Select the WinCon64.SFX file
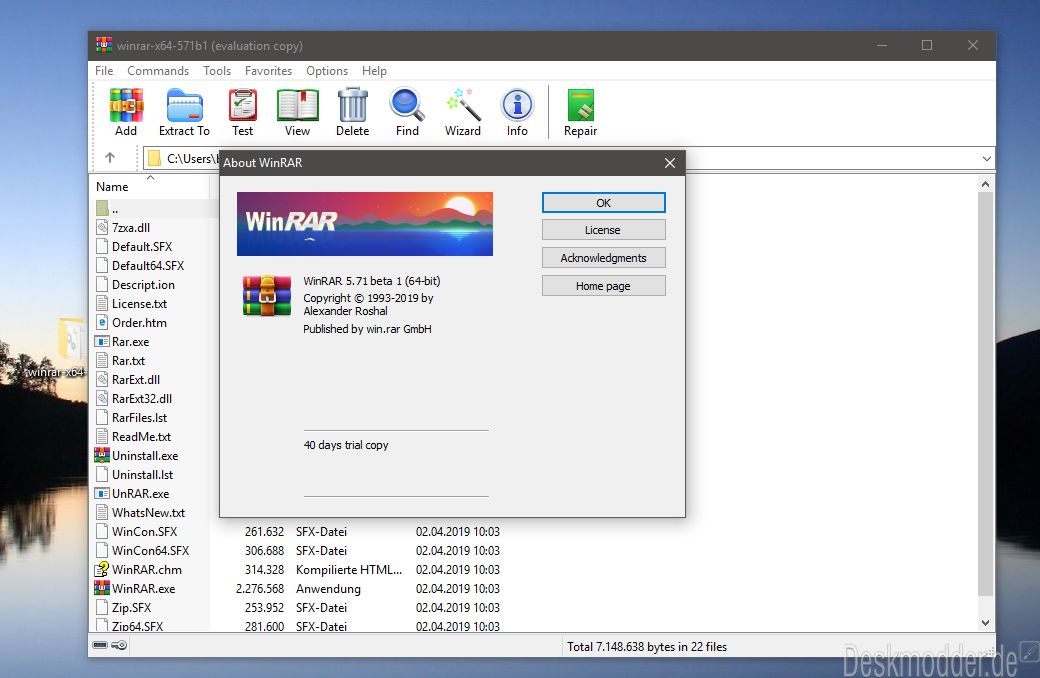The height and width of the screenshot is (678, 1040). pos(151,551)
